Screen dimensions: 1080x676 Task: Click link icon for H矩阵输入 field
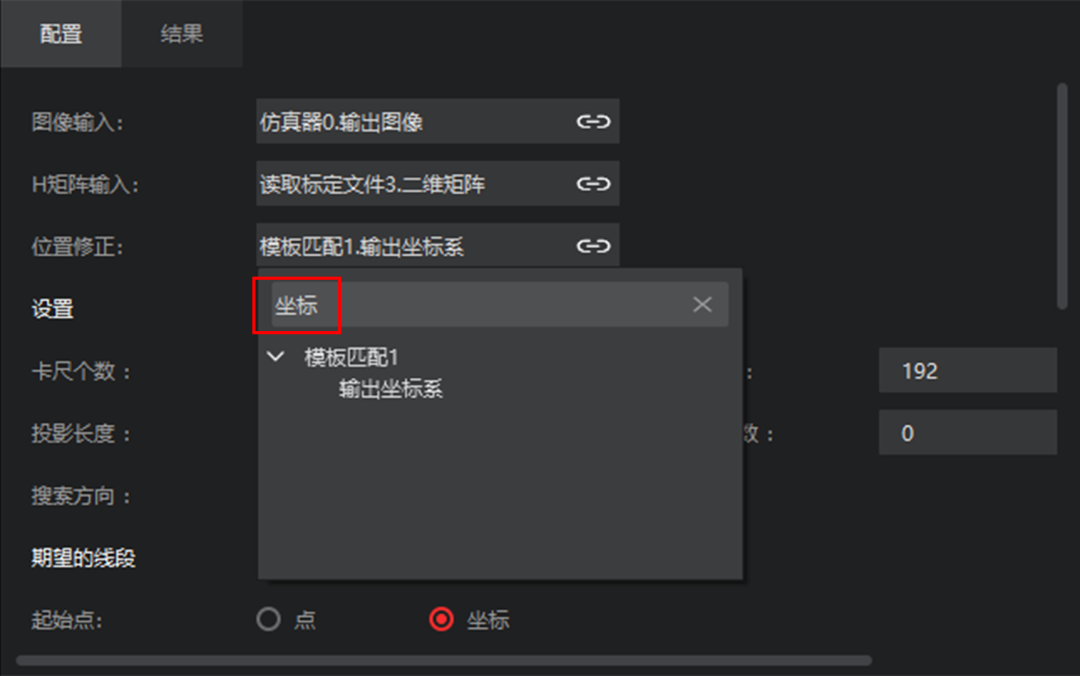593,184
